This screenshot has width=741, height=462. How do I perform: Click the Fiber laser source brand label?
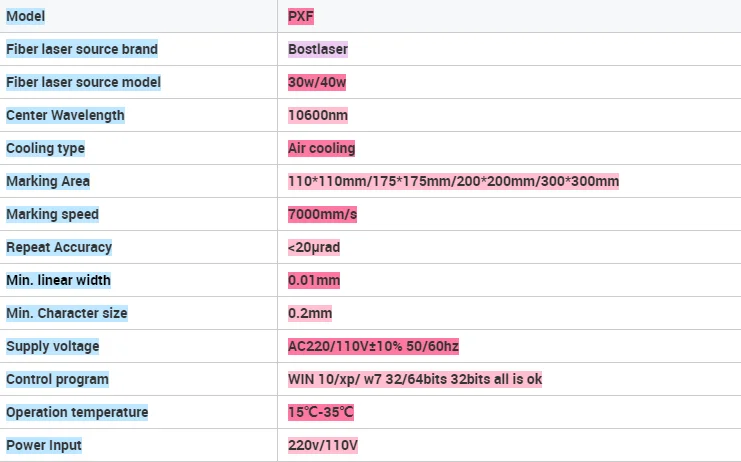[82, 49]
